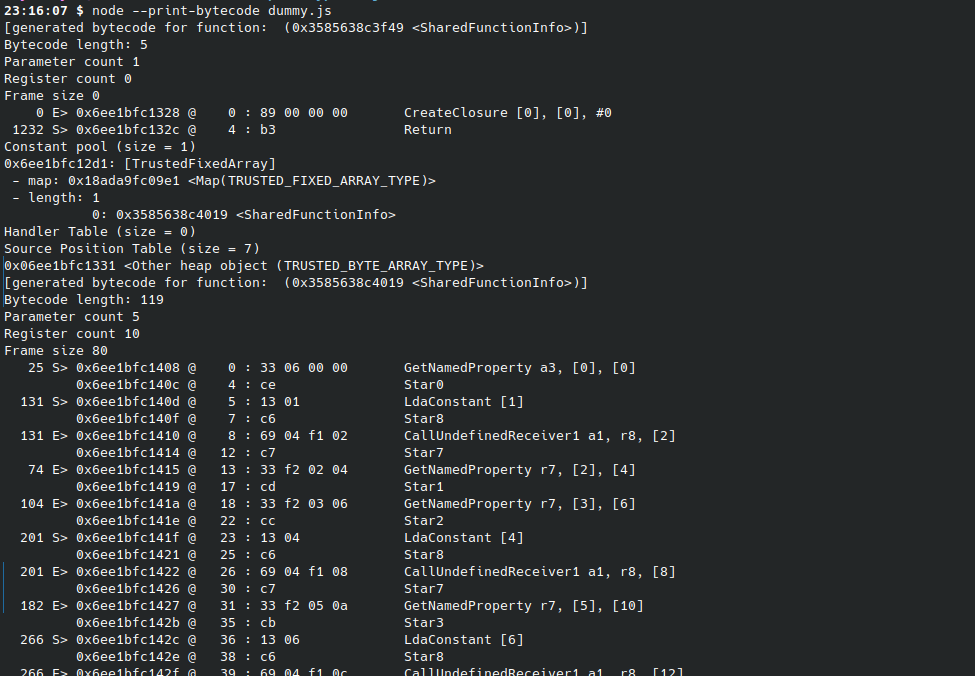
Task: Click the "Source Position Table (size = 7)" line
Action: [x=132, y=248]
